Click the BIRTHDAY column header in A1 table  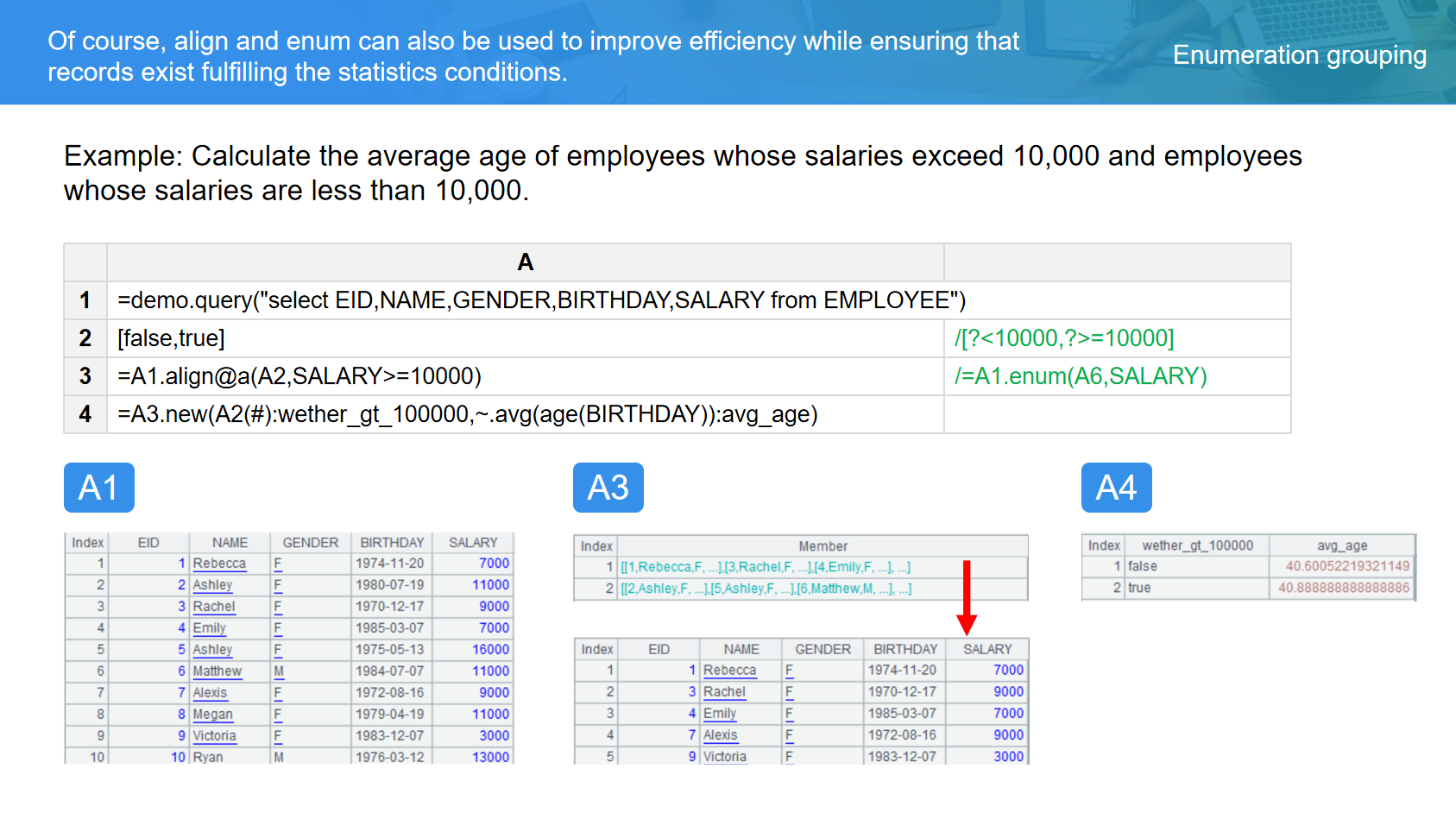pos(392,543)
